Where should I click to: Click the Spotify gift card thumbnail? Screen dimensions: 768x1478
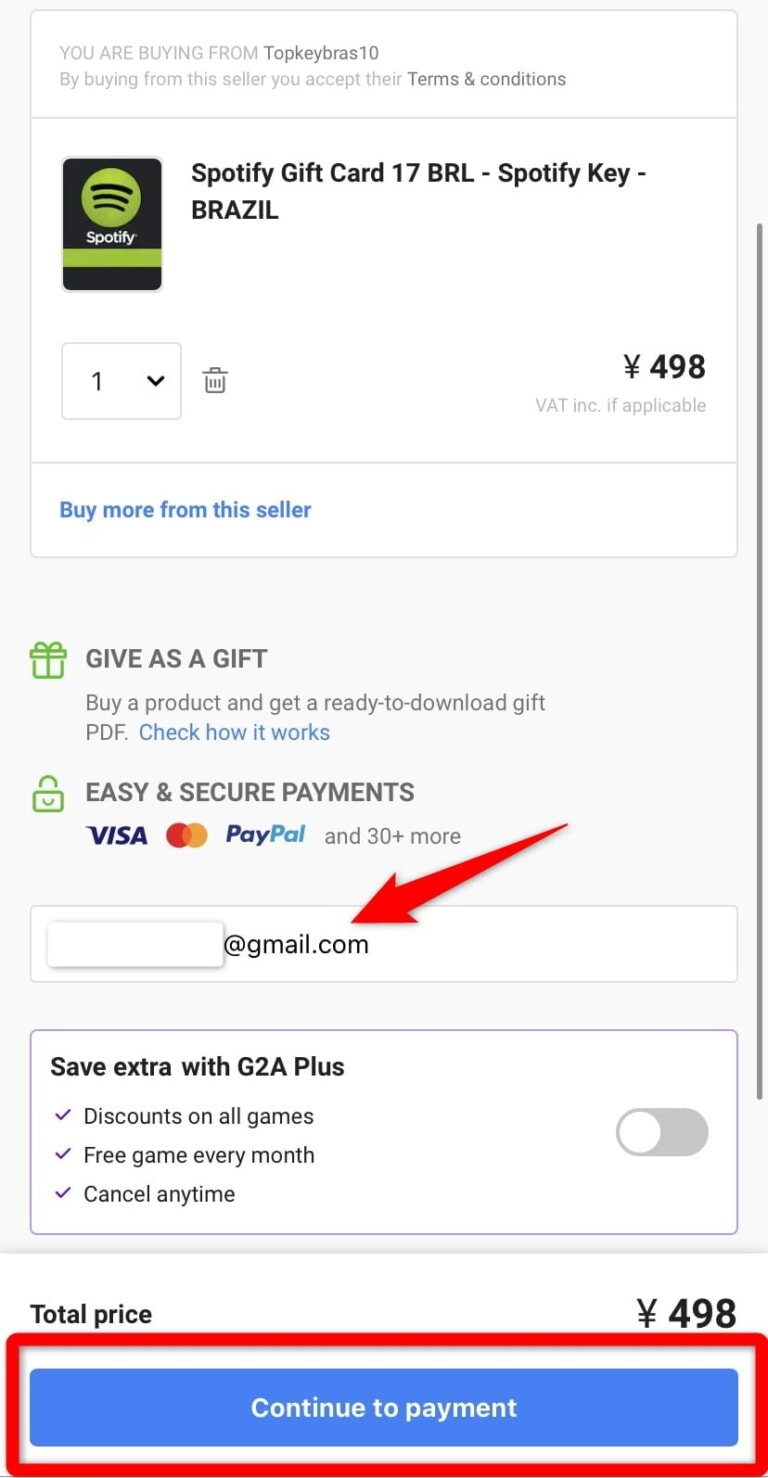pyautogui.click(x=112, y=224)
